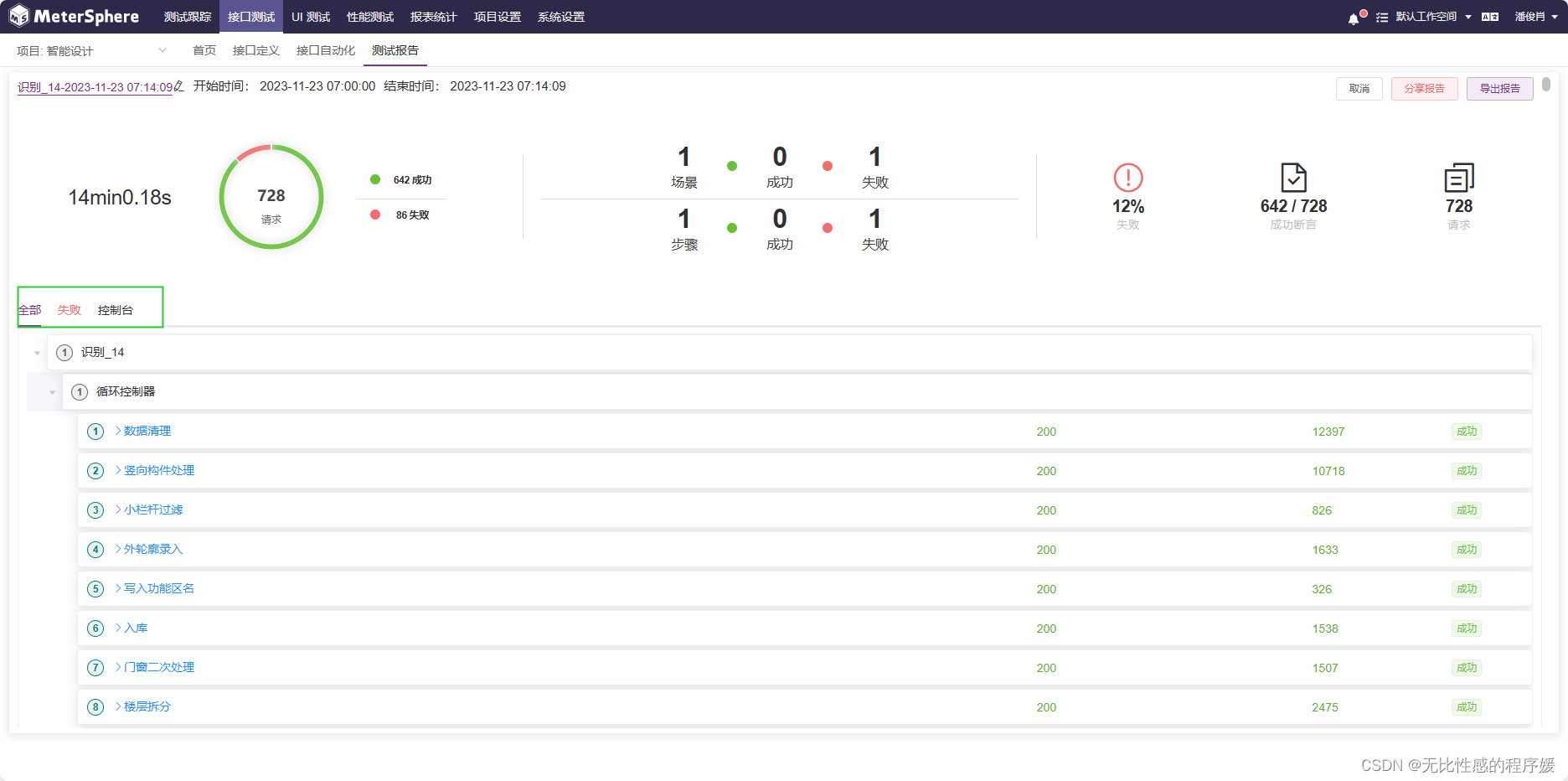Click the 分享报告 button

(1425, 89)
